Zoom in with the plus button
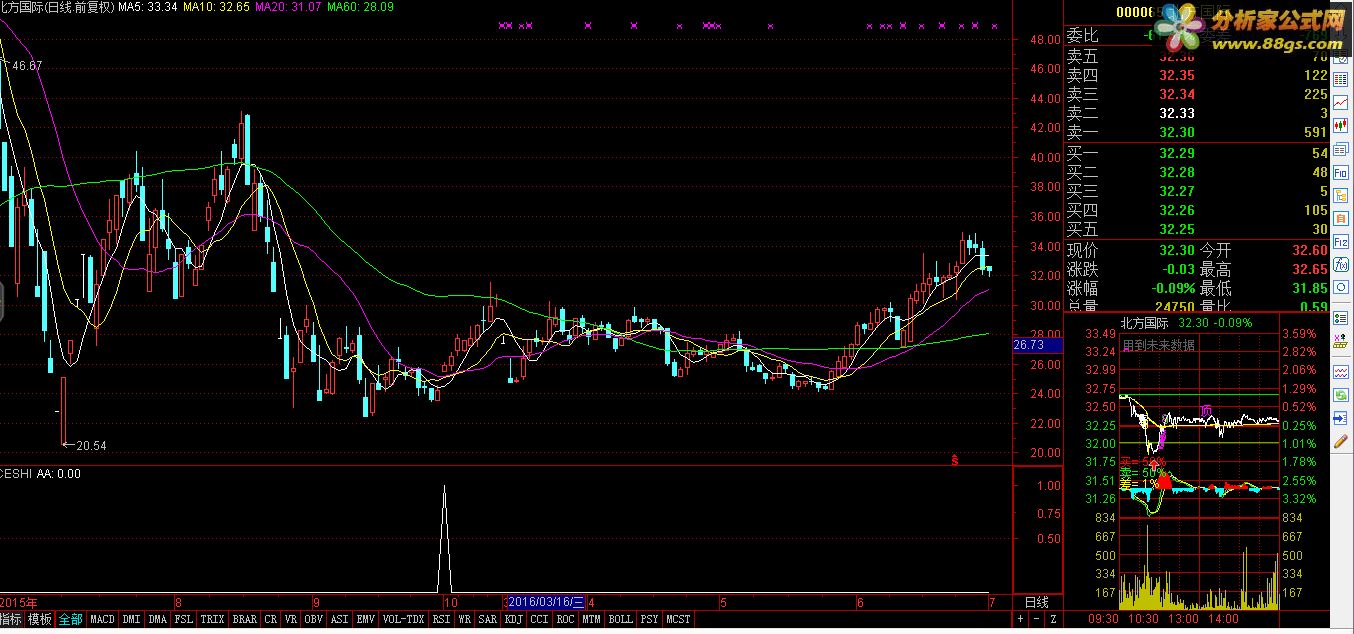Viewport: 1354px width, 634px height. coord(1019,619)
